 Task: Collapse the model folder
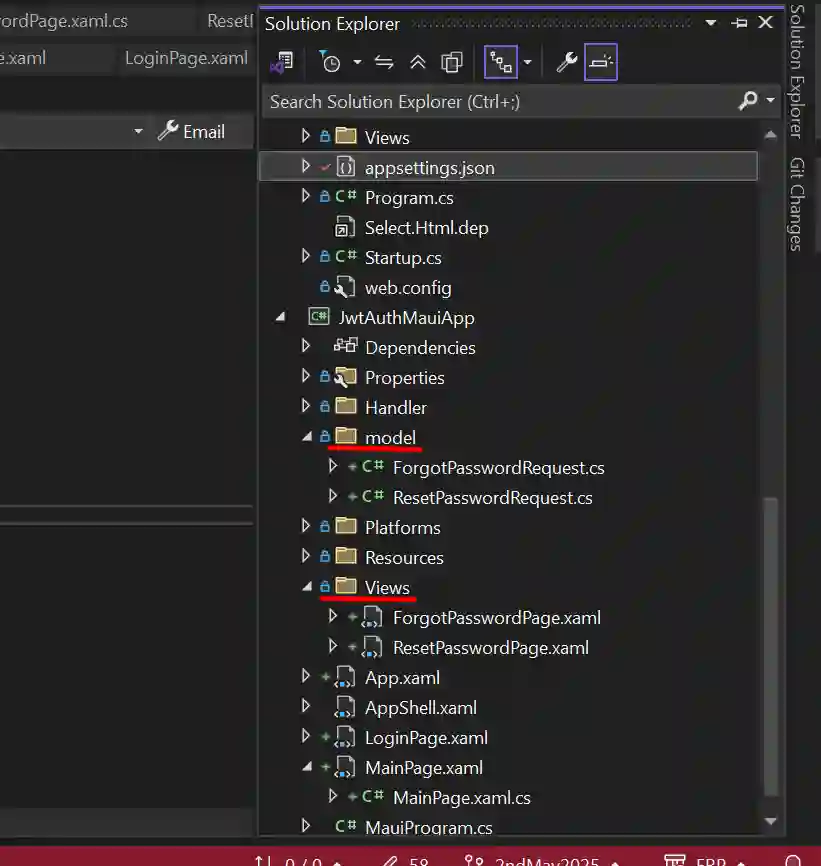pyautogui.click(x=307, y=437)
